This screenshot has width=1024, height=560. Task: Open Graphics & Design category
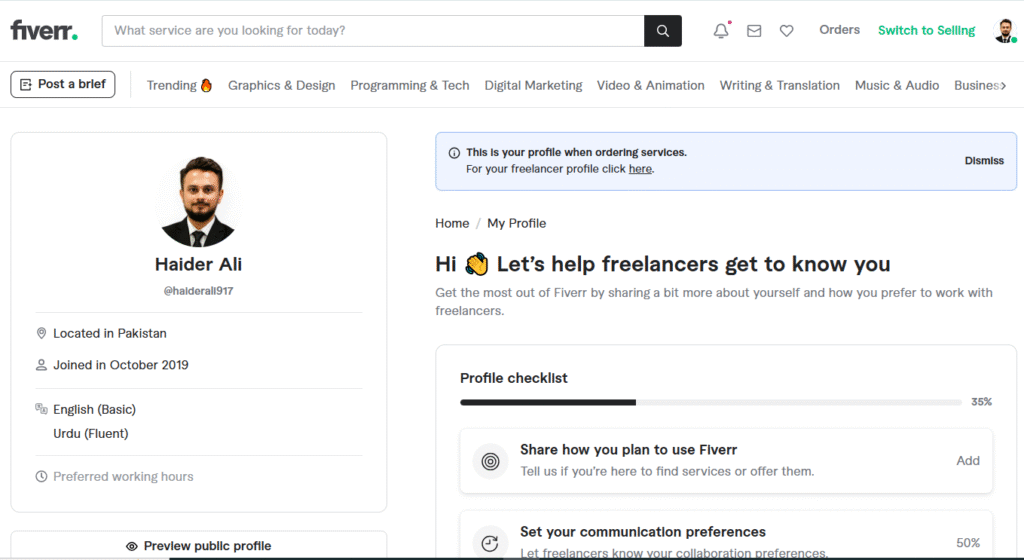281,86
